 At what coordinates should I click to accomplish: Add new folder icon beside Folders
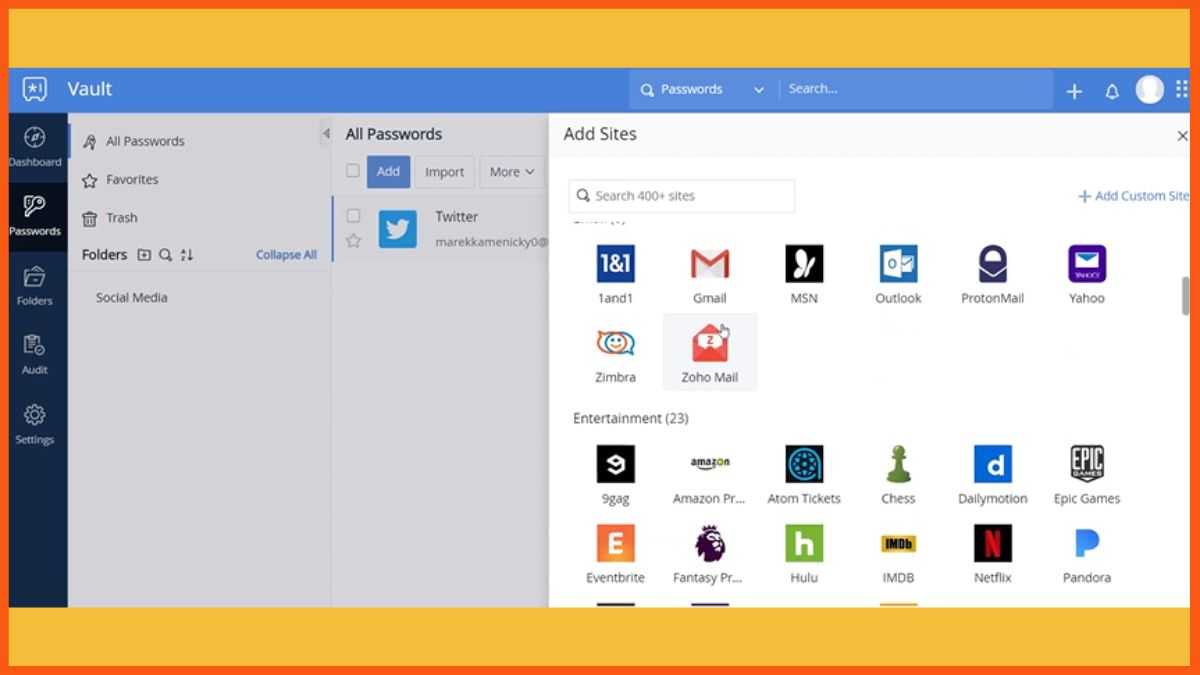point(144,255)
